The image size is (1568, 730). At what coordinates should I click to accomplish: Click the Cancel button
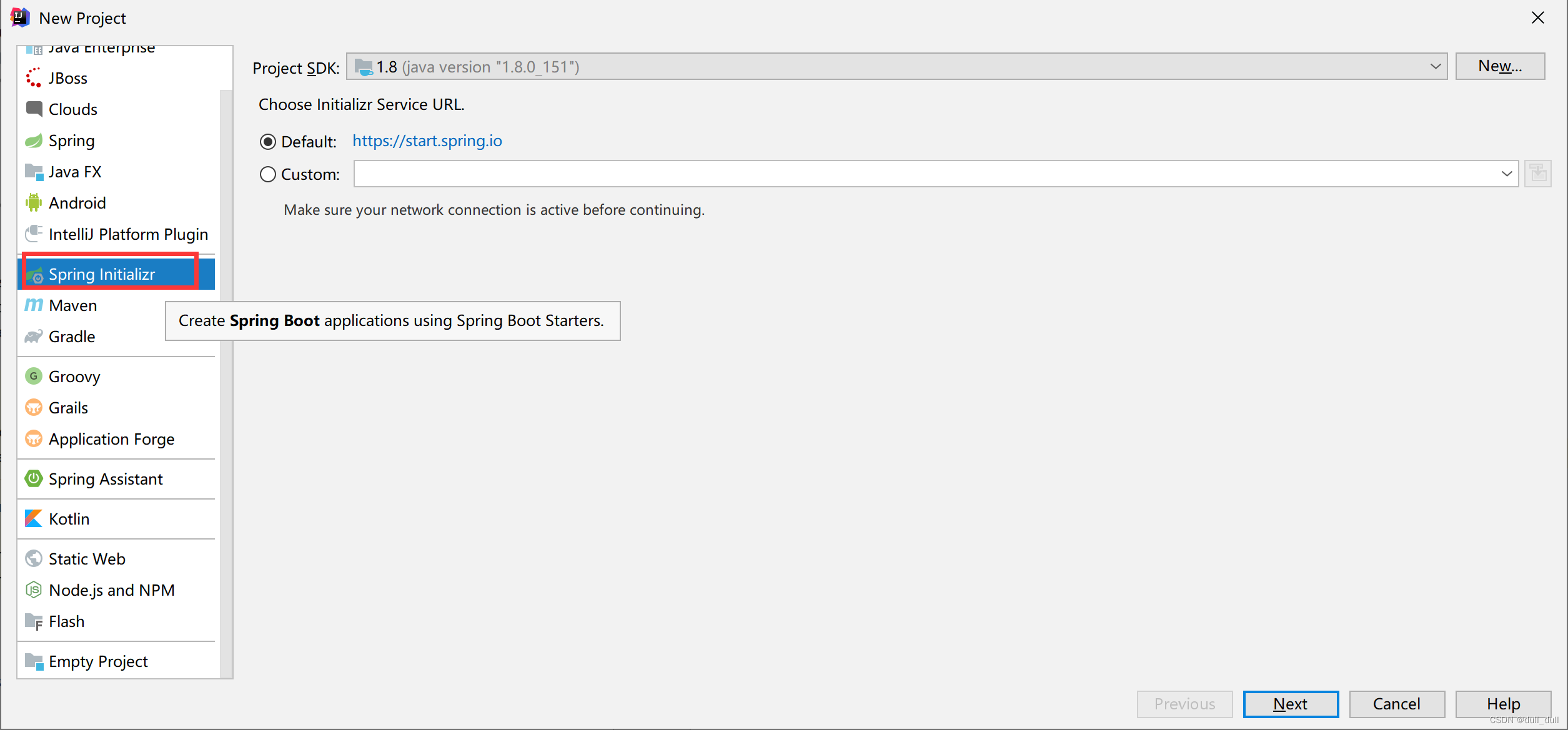pos(1397,704)
